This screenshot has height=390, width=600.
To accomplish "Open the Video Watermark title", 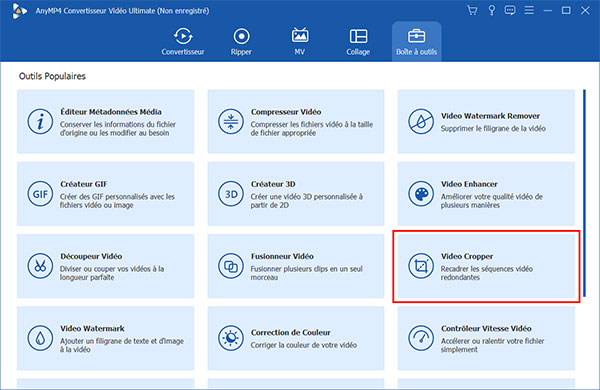I will click(92, 328).
